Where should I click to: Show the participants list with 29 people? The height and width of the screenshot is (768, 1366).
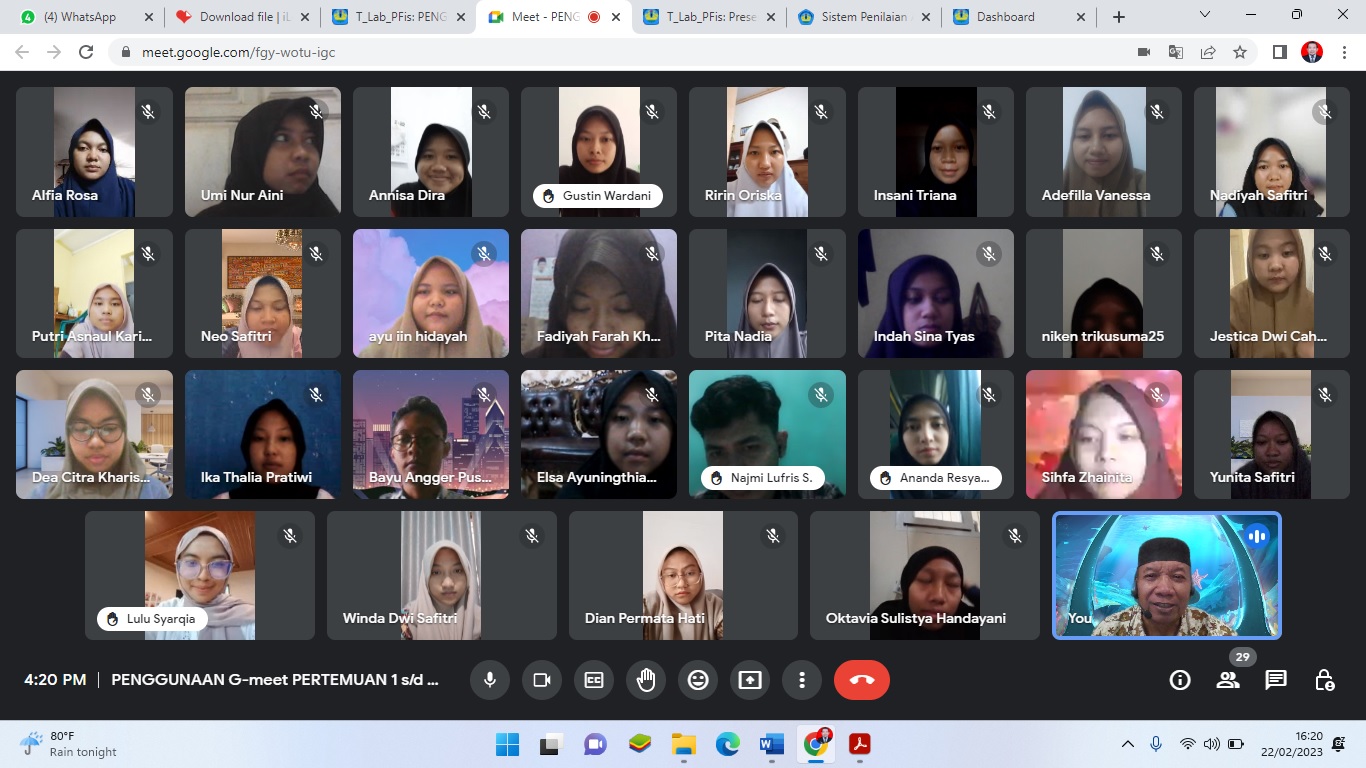1228,680
